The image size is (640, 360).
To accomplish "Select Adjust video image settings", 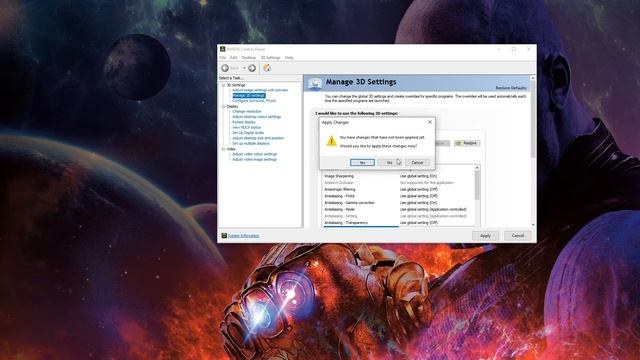I will (254, 160).
